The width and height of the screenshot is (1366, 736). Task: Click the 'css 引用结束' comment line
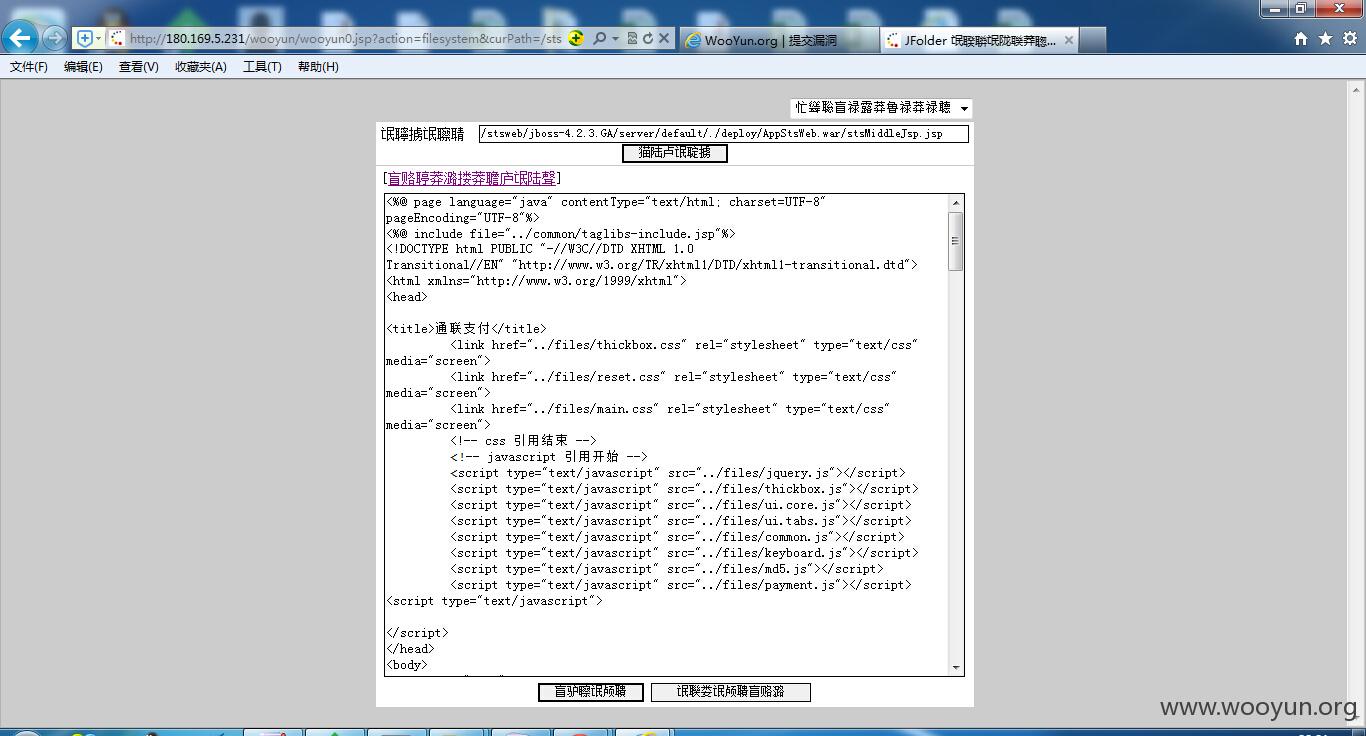523,441
